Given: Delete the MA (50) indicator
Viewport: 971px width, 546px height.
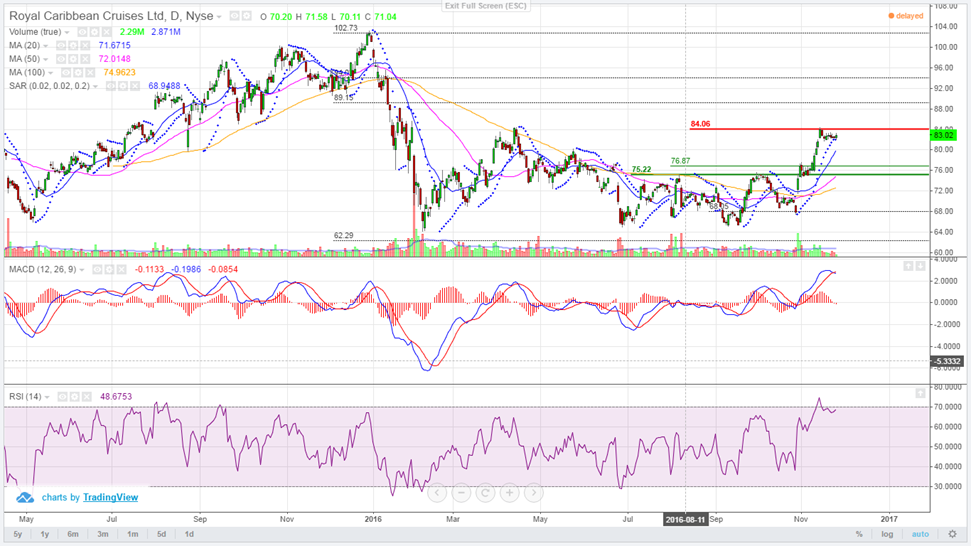Looking at the screenshot, I should tap(85, 59).
